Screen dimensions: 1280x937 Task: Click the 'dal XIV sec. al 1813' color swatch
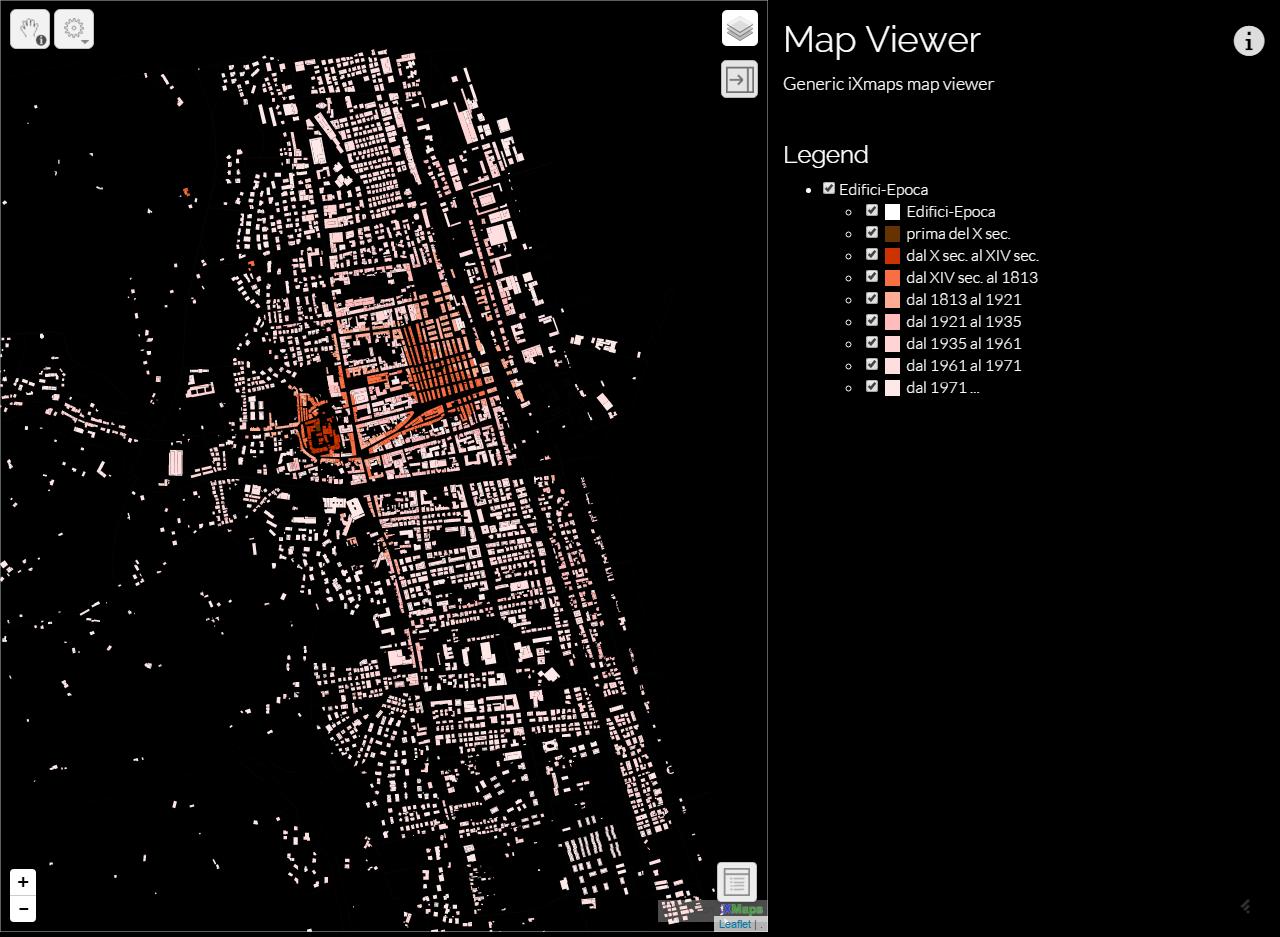pyautogui.click(x=892, y=278)
